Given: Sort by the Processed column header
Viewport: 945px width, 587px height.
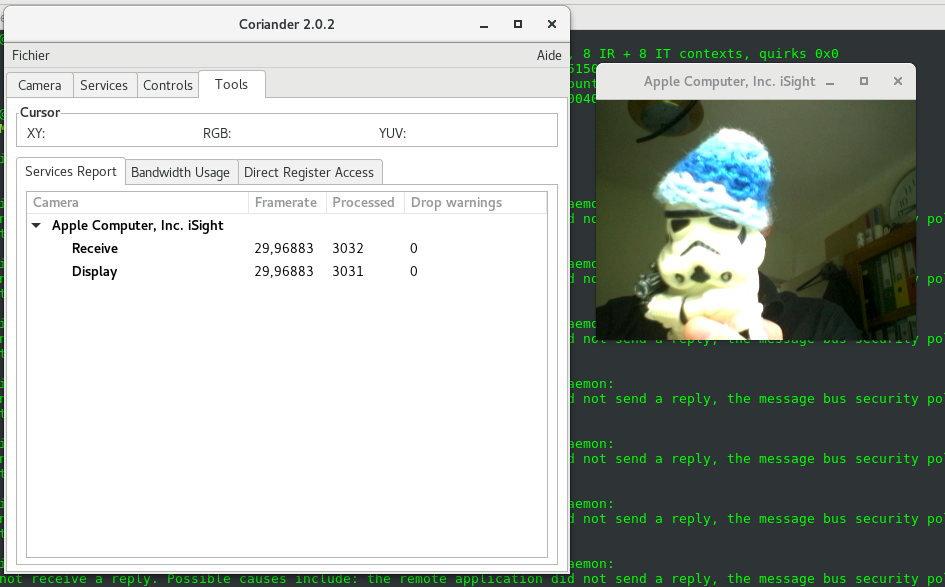Looking at the screenshot, I should tap(365, 202).
